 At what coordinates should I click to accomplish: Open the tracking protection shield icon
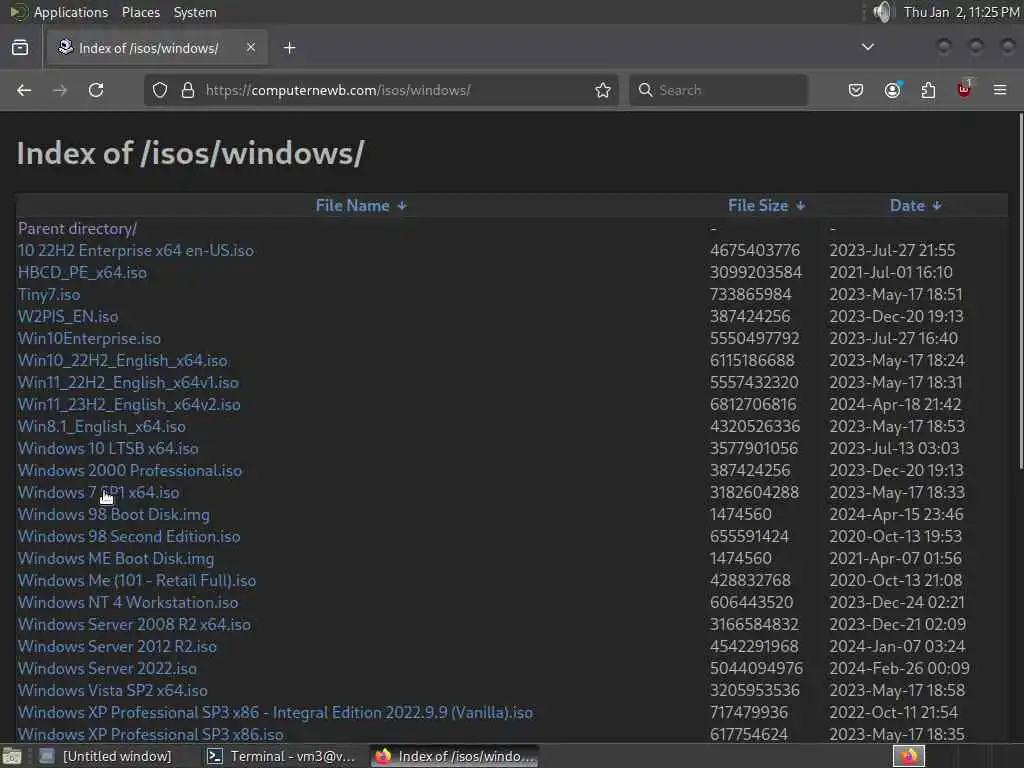[x=160, y=90]
